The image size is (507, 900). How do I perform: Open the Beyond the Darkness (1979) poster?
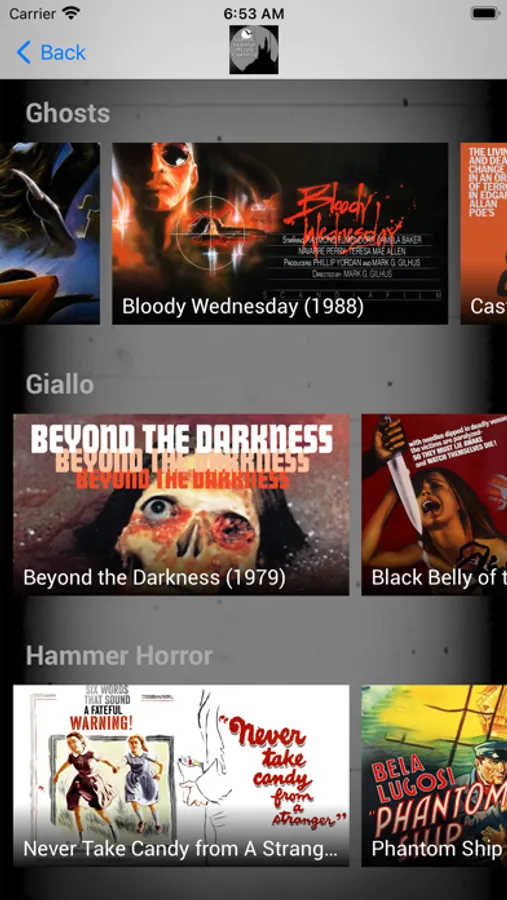click(181, 505)
